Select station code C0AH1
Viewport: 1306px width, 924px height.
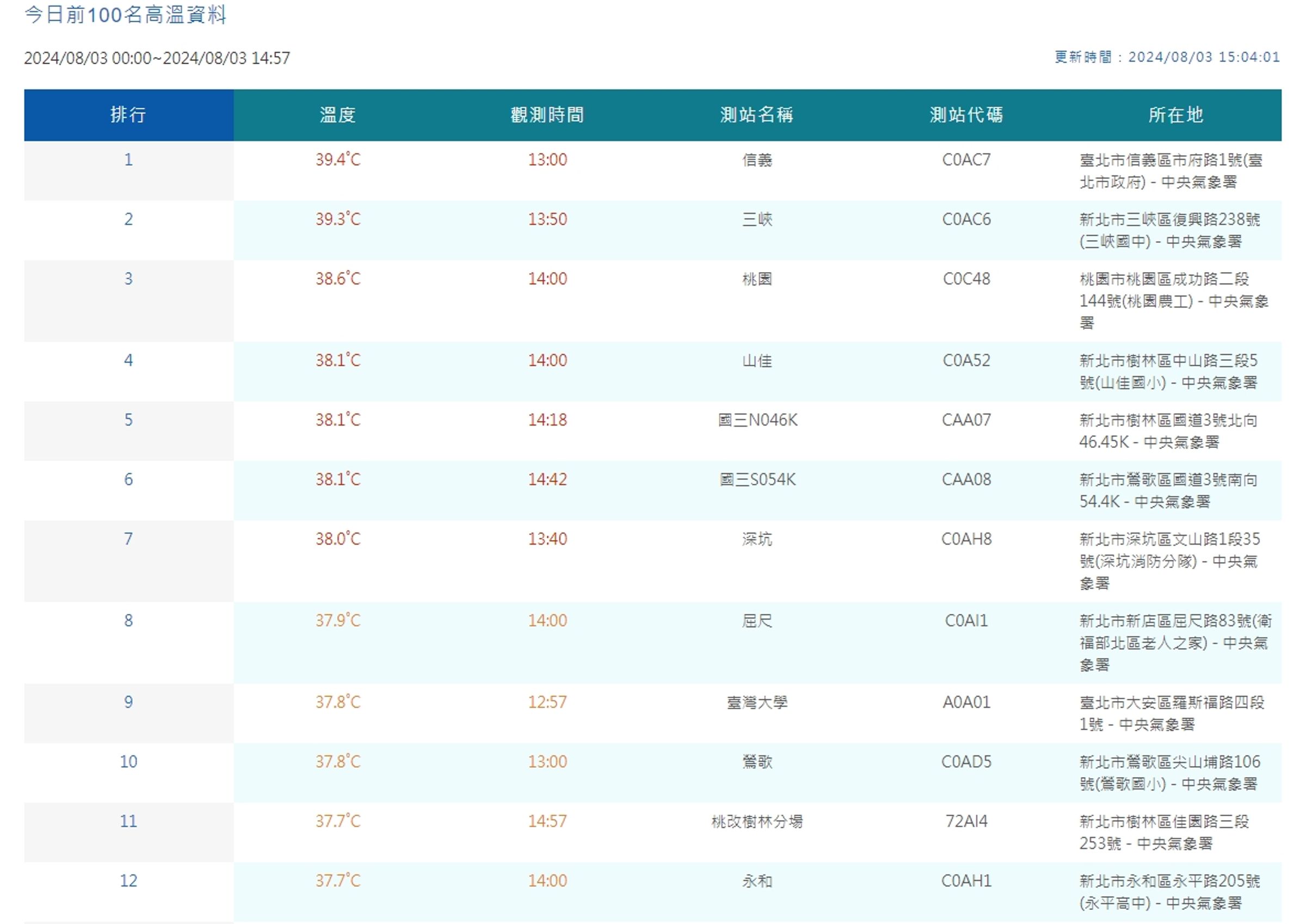click(x=966, y=881)
